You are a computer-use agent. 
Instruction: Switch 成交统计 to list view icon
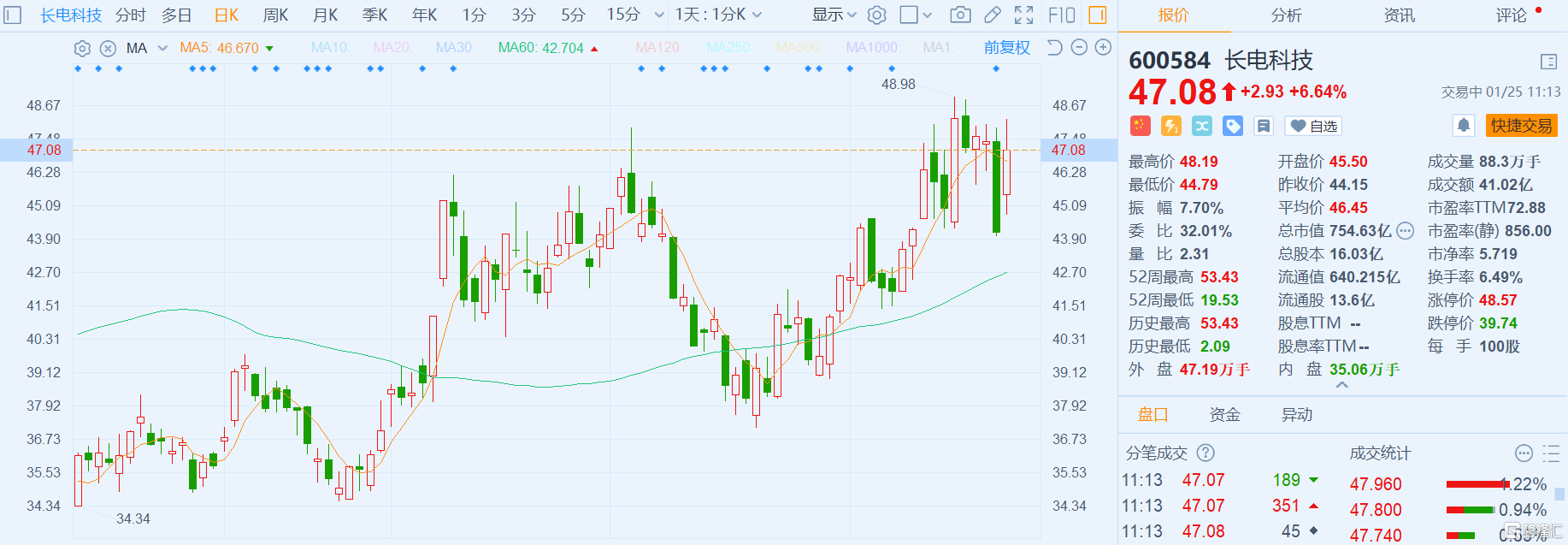1550,453
